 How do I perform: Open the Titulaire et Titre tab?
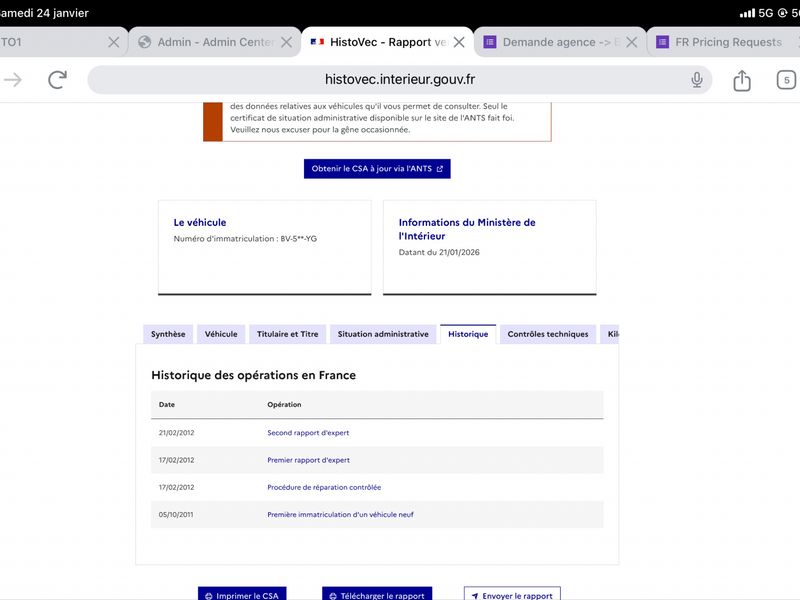(x=287, y=334)
